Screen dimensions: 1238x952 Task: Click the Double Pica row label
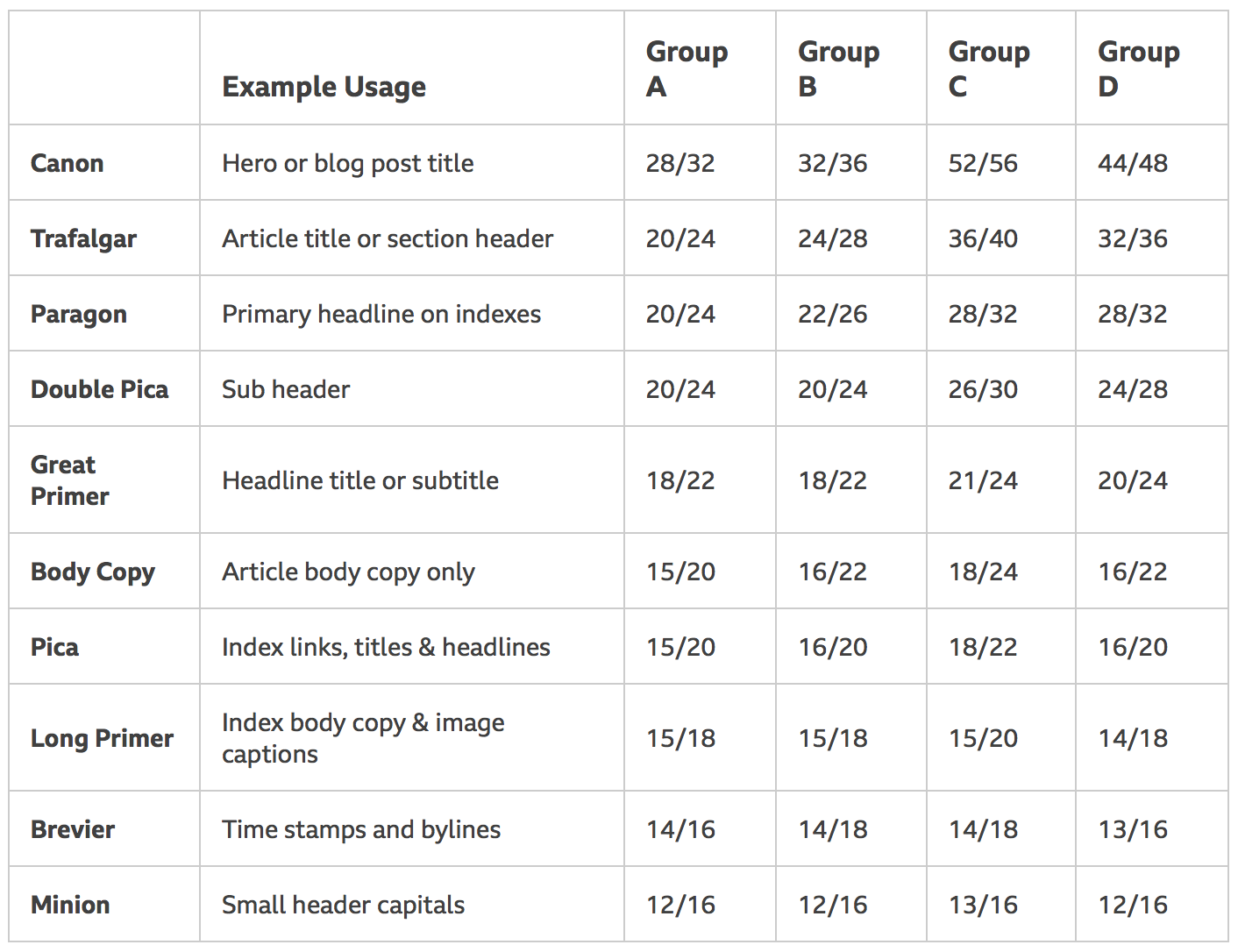tap(99, 389)
